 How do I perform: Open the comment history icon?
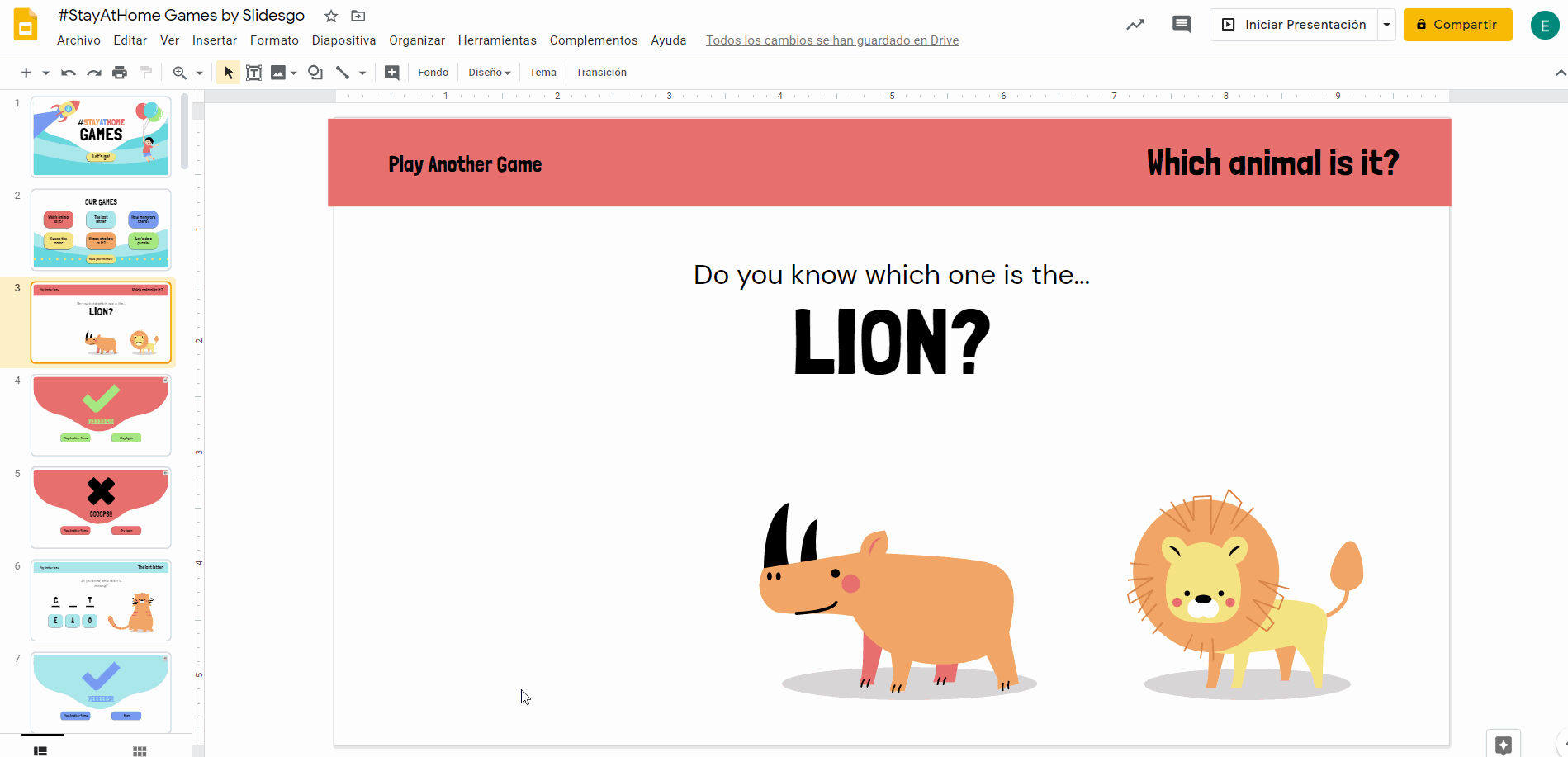coord(1182,25)
